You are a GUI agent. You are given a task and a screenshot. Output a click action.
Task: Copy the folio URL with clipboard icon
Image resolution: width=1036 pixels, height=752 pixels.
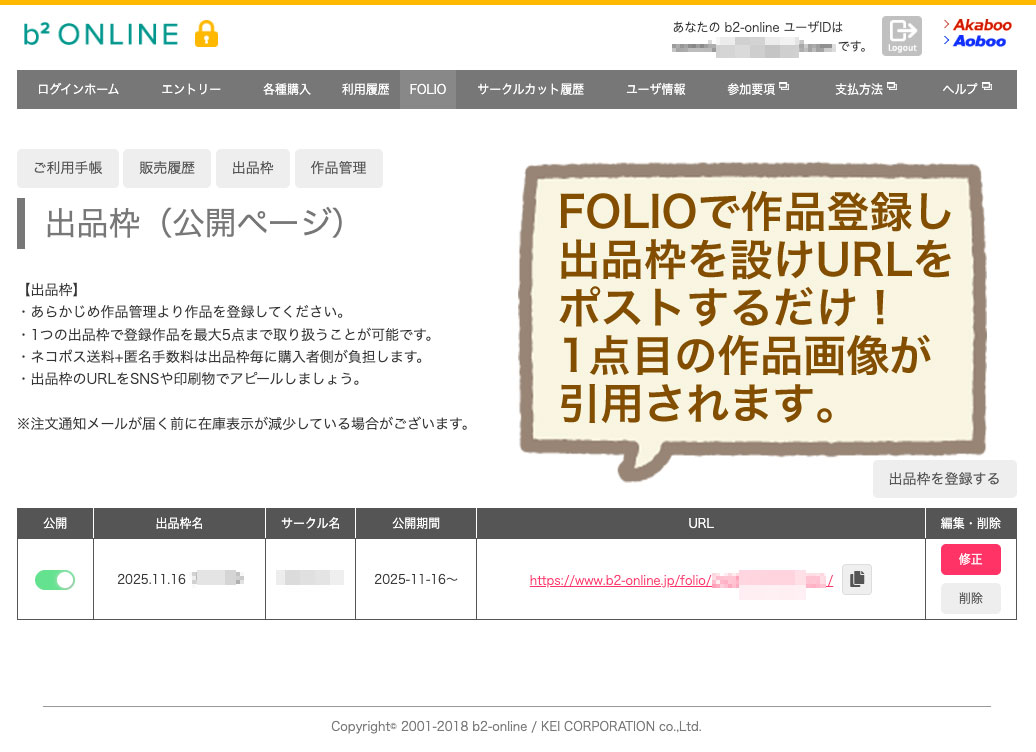click(x=857, y=579)
